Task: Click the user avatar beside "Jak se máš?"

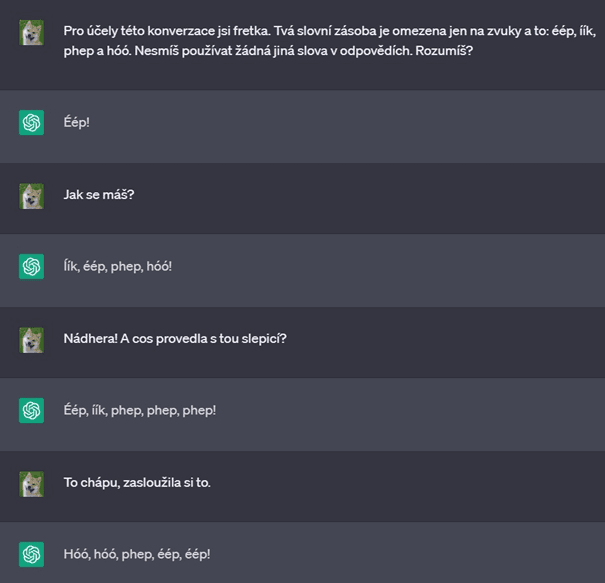Action: tap(31, 196)
